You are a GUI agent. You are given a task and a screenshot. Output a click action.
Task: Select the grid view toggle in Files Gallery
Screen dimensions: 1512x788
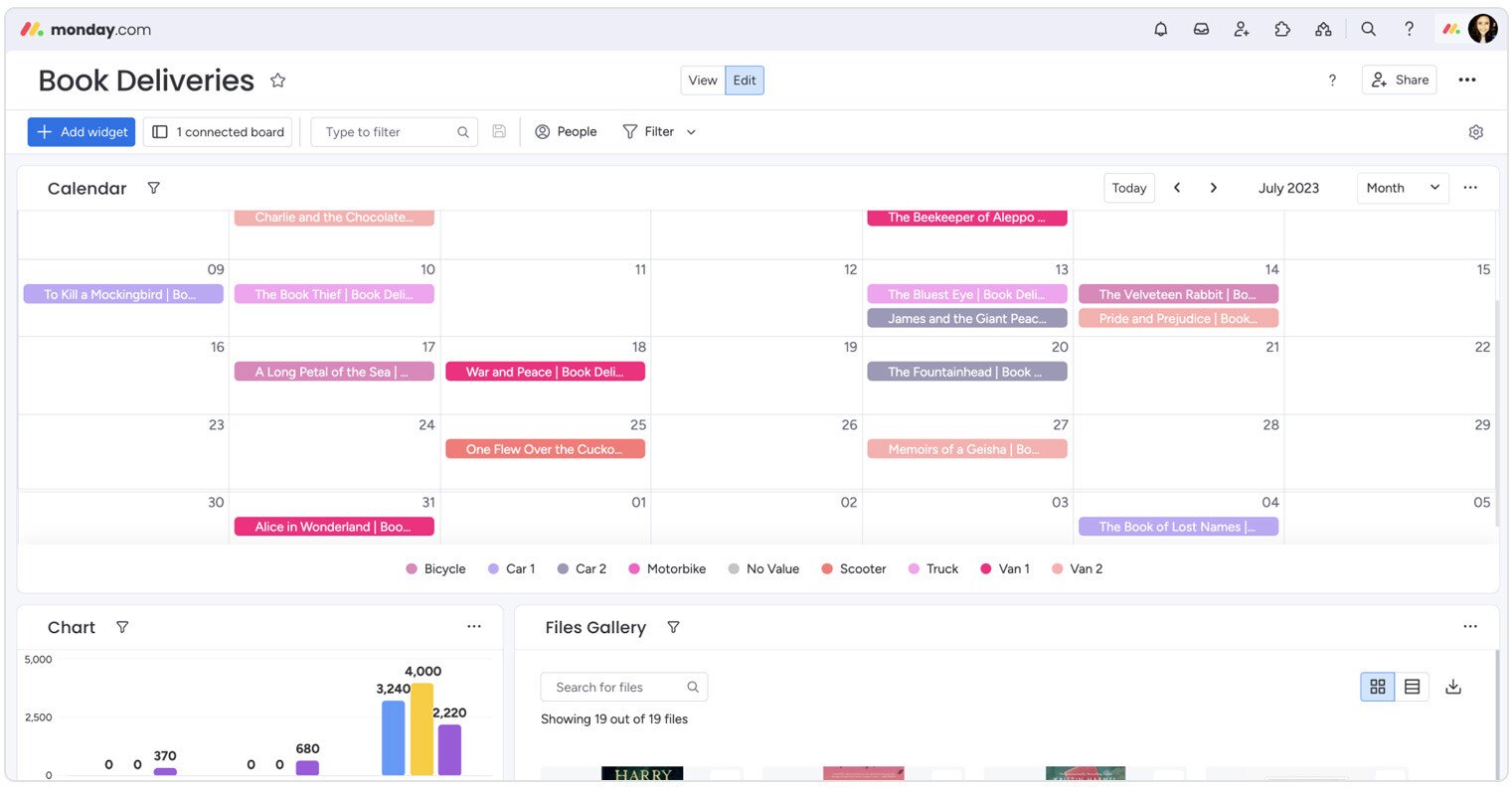click(x=1377, y=686)
